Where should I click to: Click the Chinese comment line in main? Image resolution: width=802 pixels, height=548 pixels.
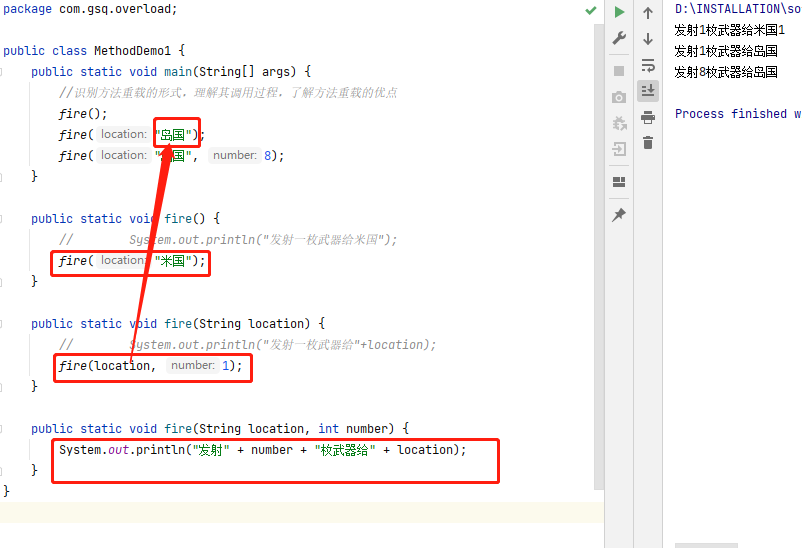coord(228,93)
